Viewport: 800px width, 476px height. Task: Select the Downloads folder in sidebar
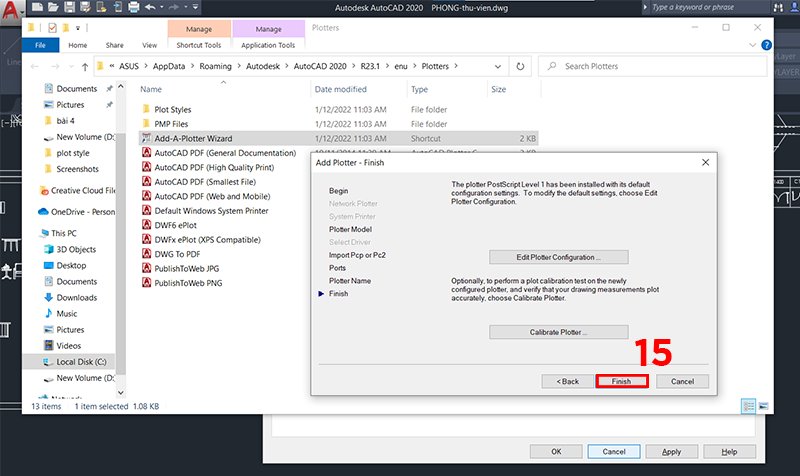pos(76,297)
